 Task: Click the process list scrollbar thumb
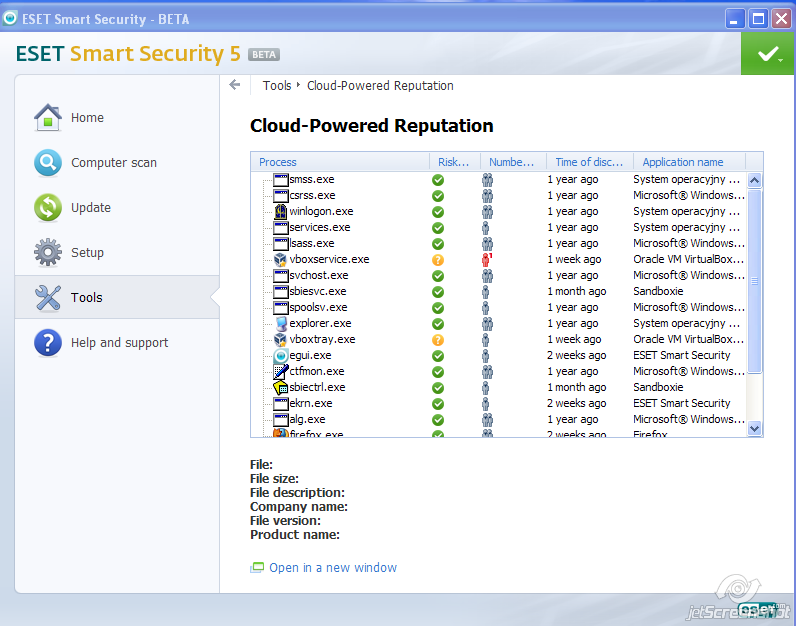coord(754,281)
